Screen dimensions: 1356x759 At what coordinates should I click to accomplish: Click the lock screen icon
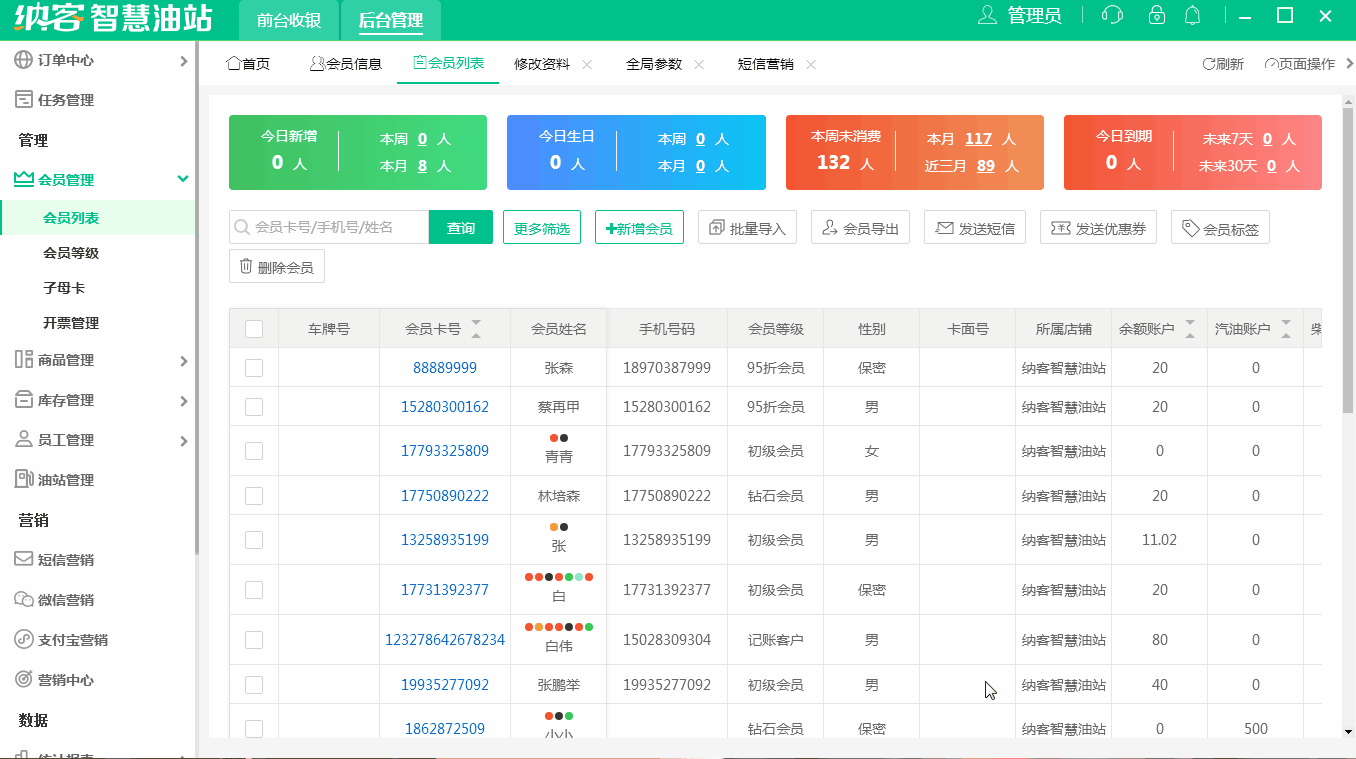tap(1156, 15)
